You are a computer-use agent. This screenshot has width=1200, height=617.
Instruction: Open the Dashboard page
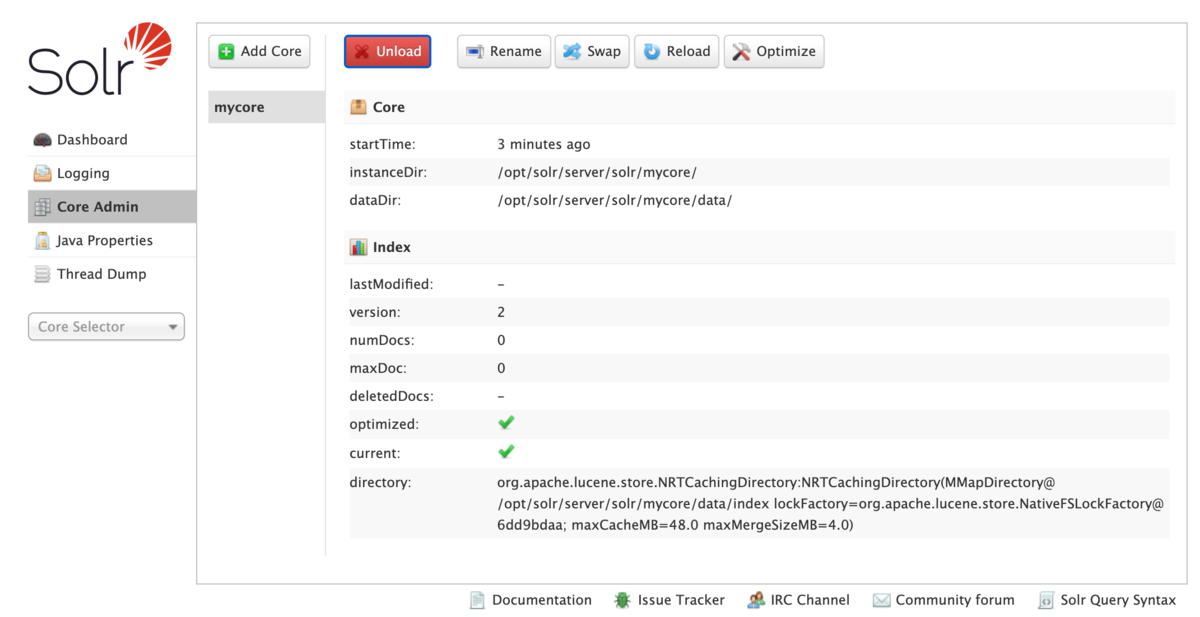[x=111, y=140]
